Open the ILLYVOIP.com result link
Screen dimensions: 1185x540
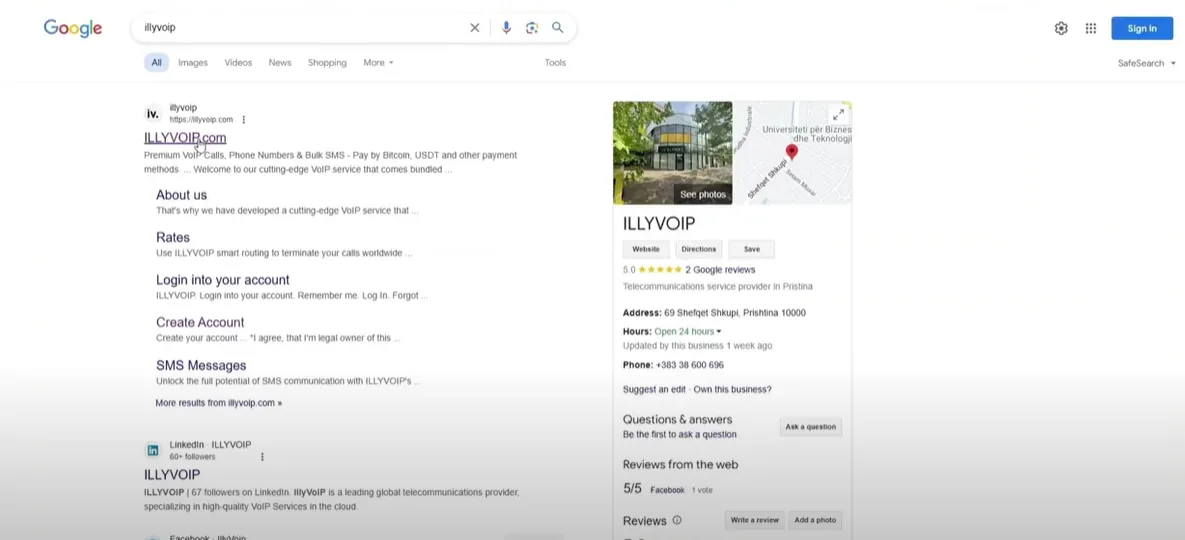click(185, 137)
